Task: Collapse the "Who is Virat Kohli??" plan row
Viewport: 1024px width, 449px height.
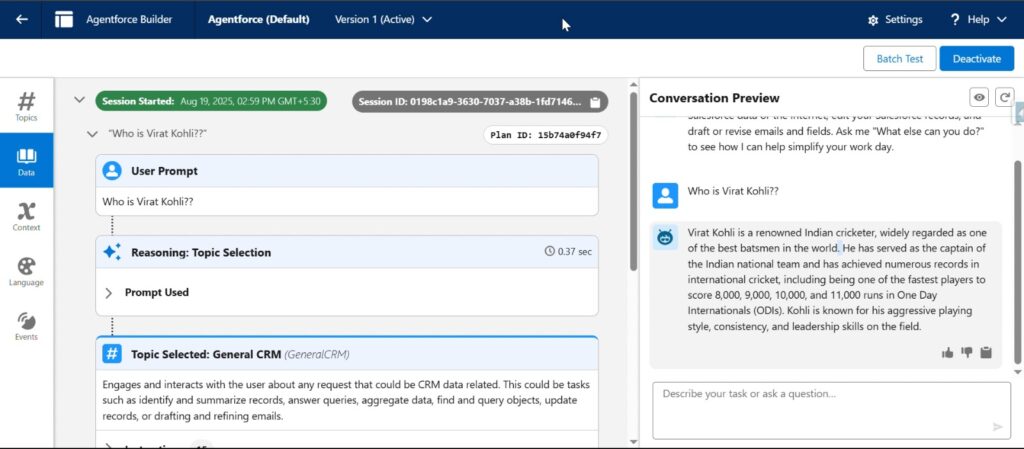Action: (x=93, y=134)
